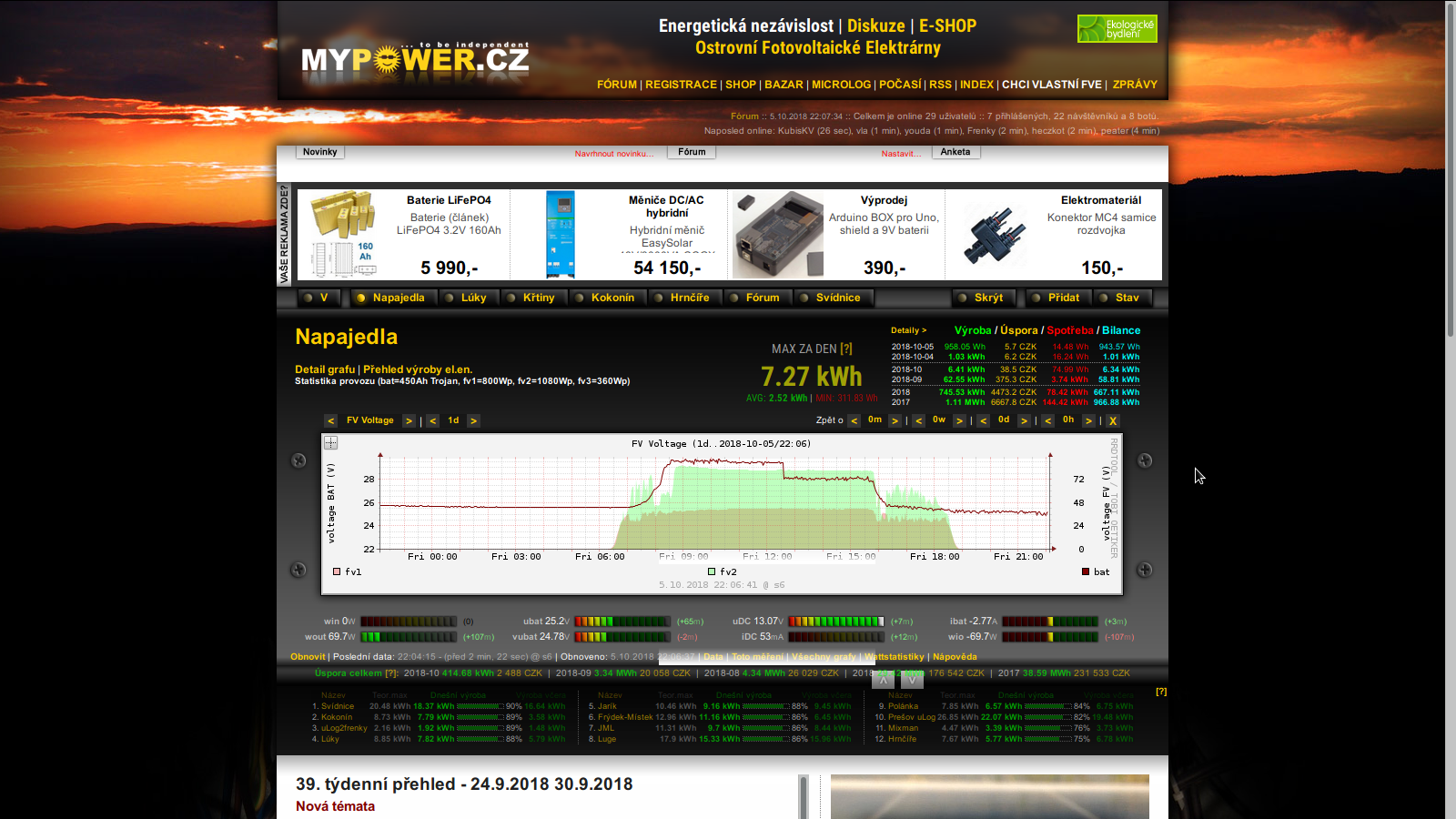Click the 7.27 kWh daily max value
The width and height of the screenshot is (1456, 819).
click(811, 377)
